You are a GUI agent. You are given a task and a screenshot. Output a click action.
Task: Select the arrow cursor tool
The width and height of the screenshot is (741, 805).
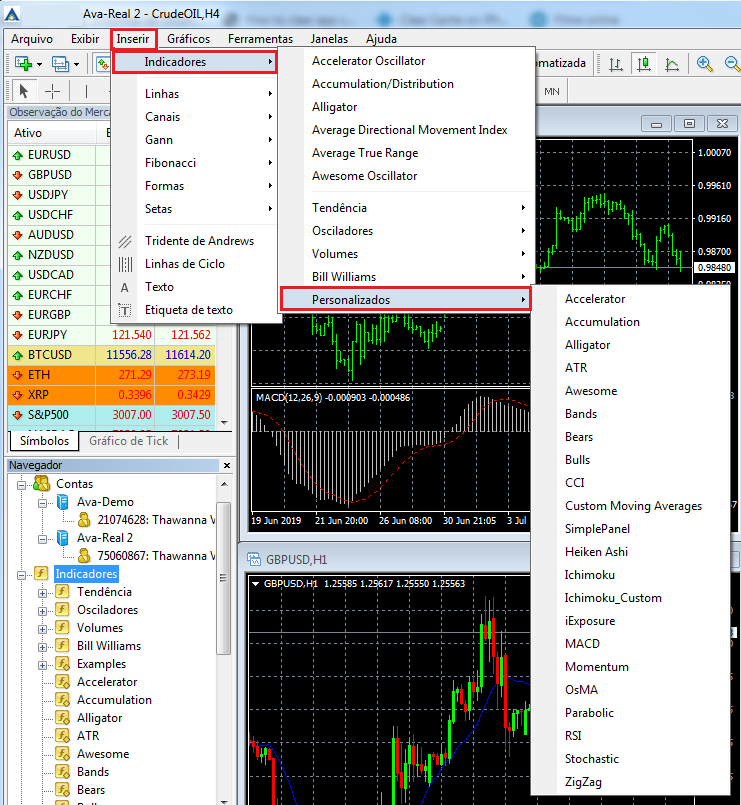pos(23,92)
